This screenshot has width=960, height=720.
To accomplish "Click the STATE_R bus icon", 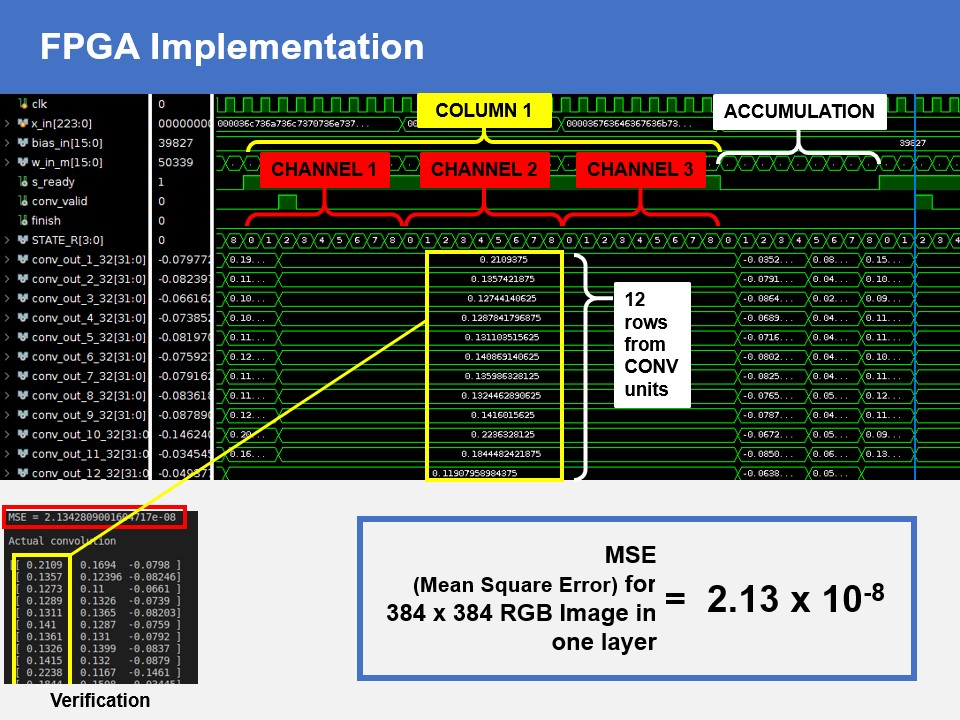I will [x=23, y=240].
